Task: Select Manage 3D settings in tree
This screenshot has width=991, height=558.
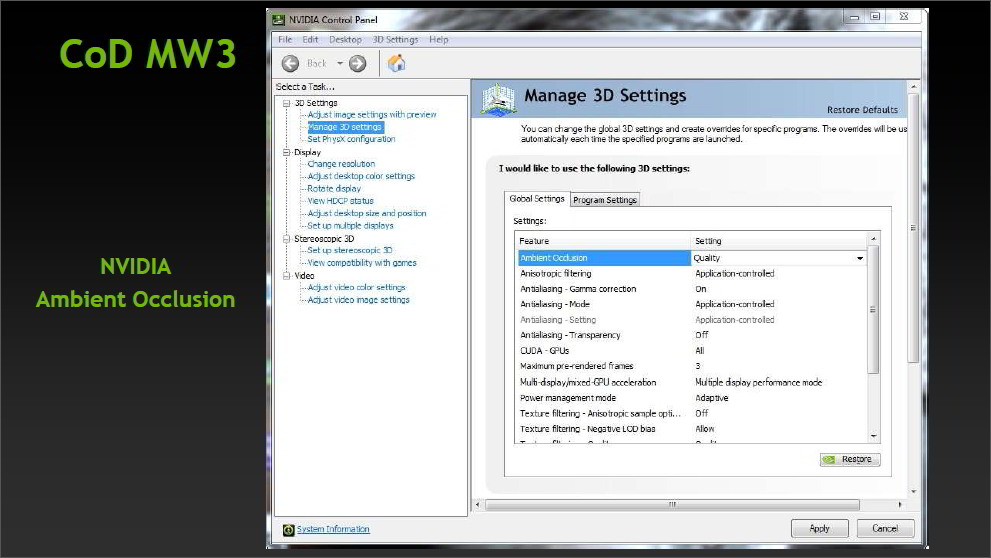Action: (x=345, y=127)
